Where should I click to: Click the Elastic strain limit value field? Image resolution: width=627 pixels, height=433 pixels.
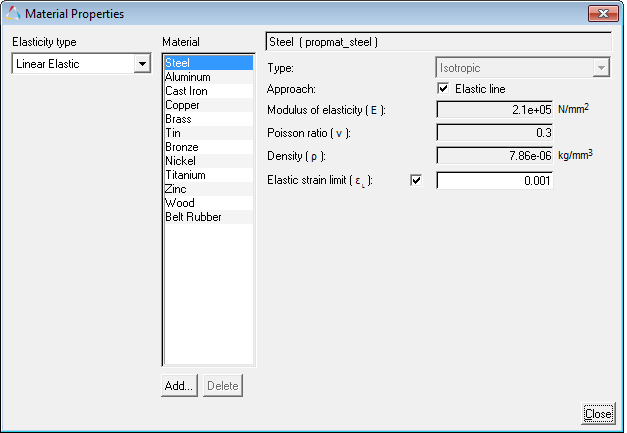(x=494, y=181)
